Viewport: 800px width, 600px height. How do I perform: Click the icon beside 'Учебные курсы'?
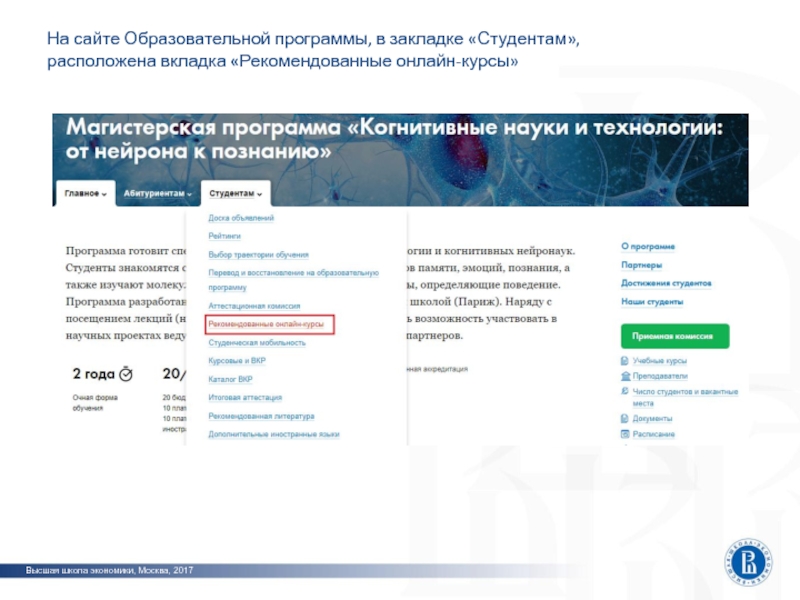[x=624, y=361]
